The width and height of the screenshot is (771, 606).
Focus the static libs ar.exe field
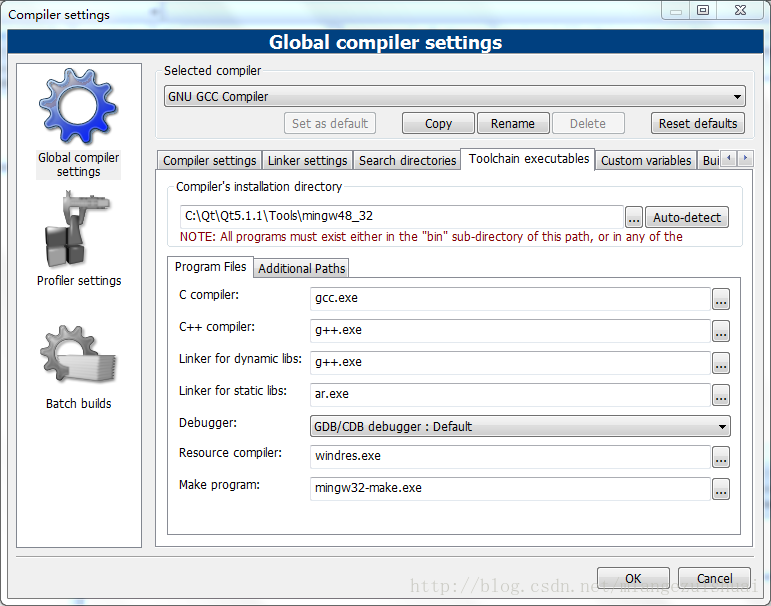510,394
